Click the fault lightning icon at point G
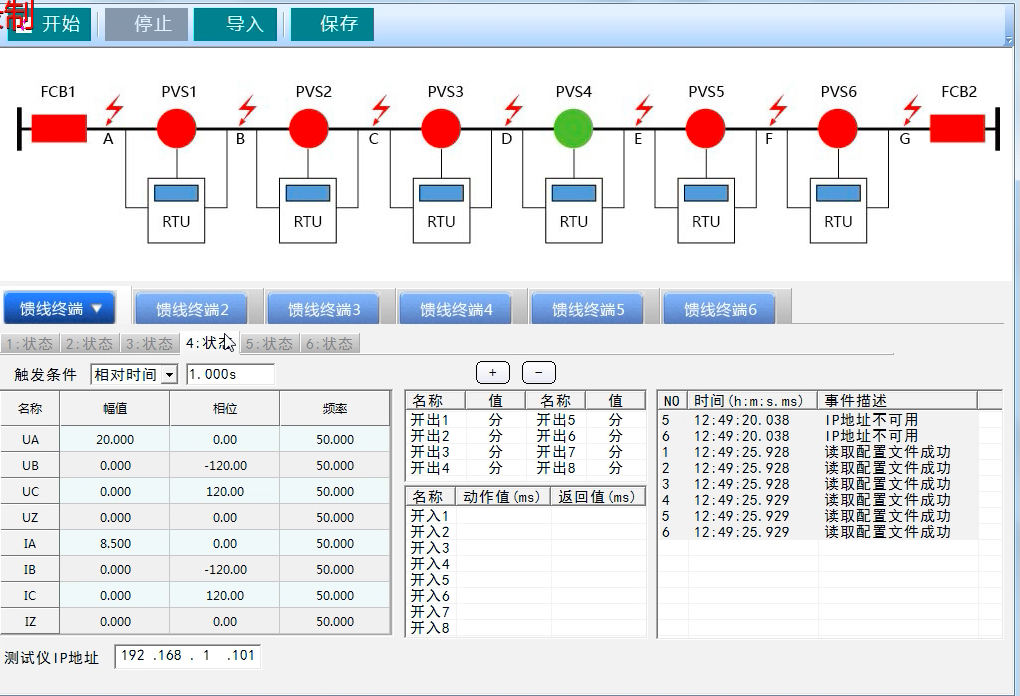Viewport: 1020px width, 696px height. pos(911,107)
